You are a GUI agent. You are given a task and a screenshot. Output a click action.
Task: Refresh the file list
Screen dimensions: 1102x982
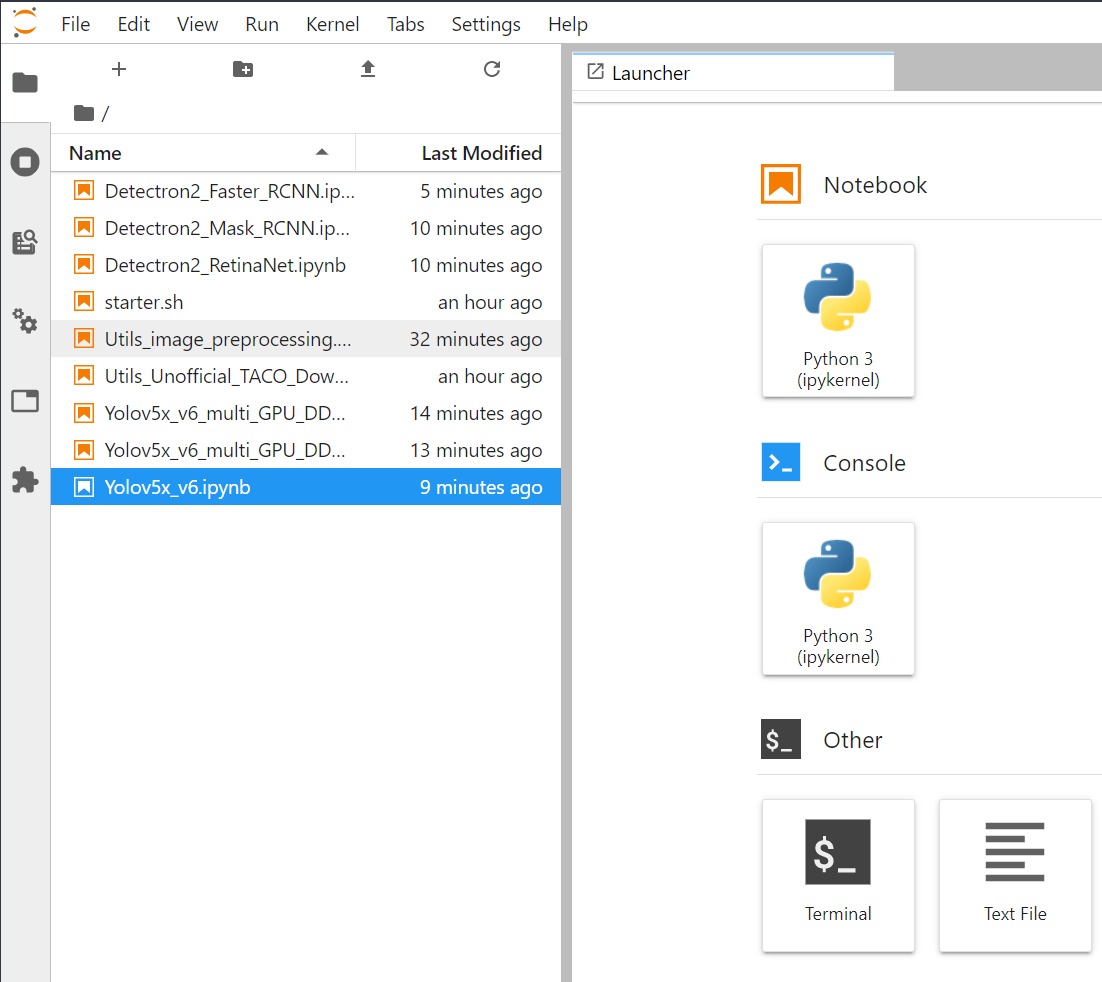click(x=492, y=69)
